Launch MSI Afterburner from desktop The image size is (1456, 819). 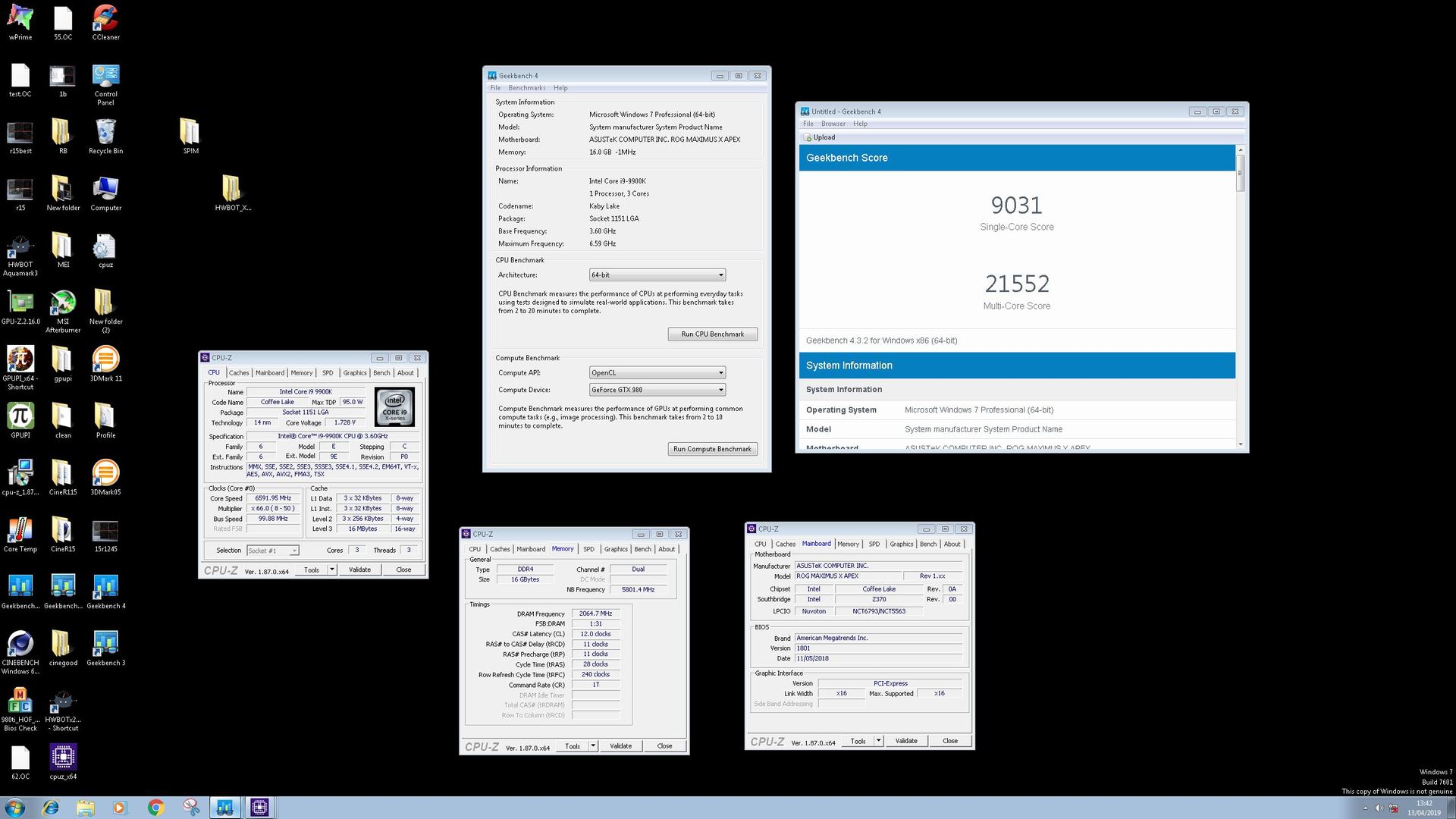(x=63, y=311)
